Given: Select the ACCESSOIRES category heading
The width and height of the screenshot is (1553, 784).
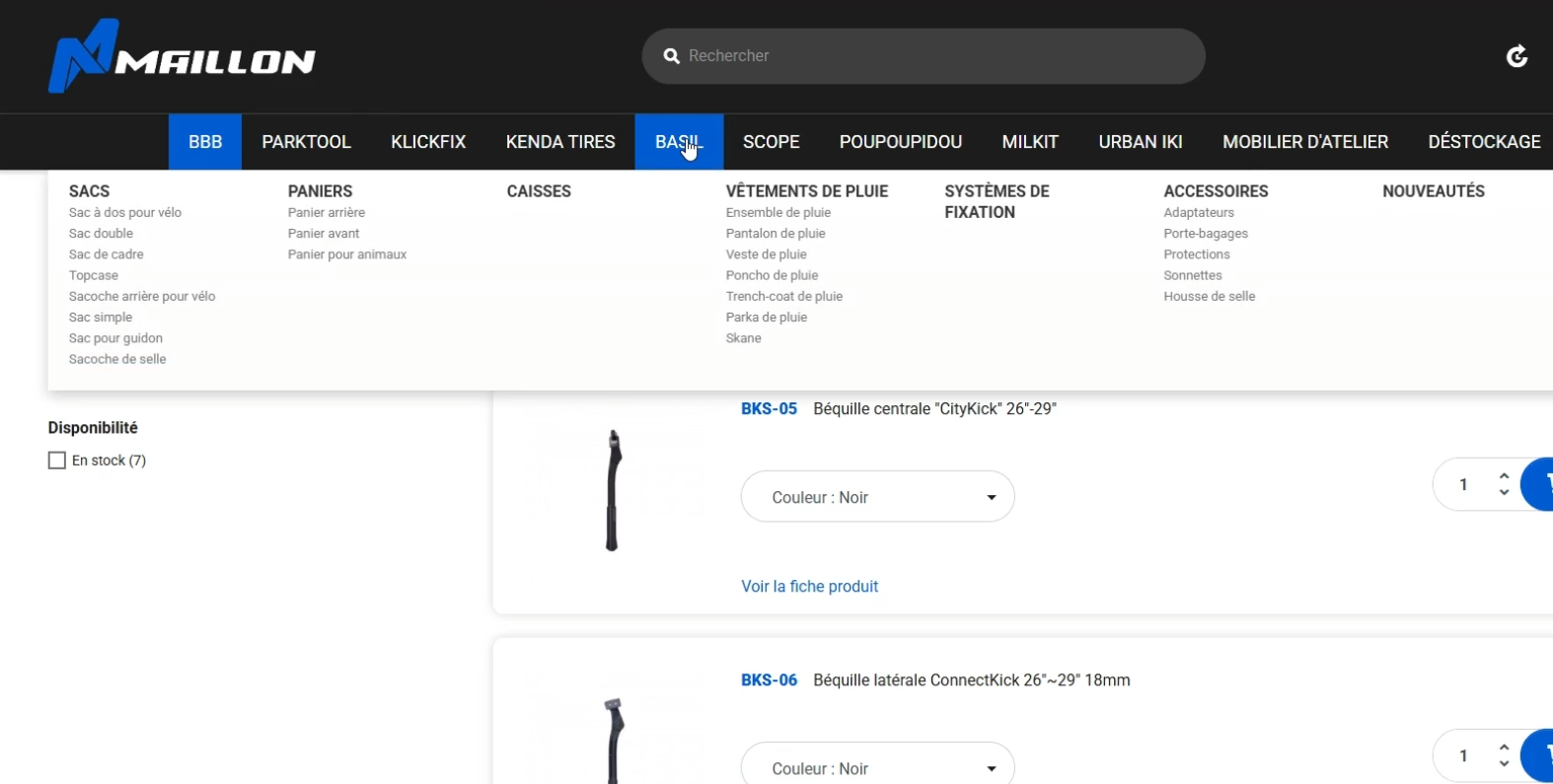Looking at the screenshot, I should (x=1216, y=191).
